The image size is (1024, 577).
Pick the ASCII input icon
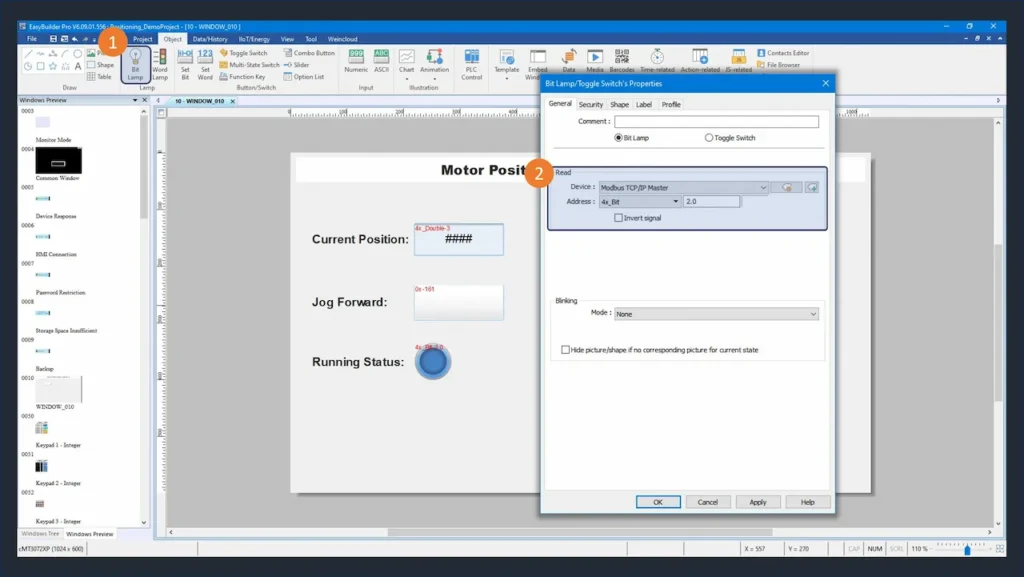[x=381, y=62]
